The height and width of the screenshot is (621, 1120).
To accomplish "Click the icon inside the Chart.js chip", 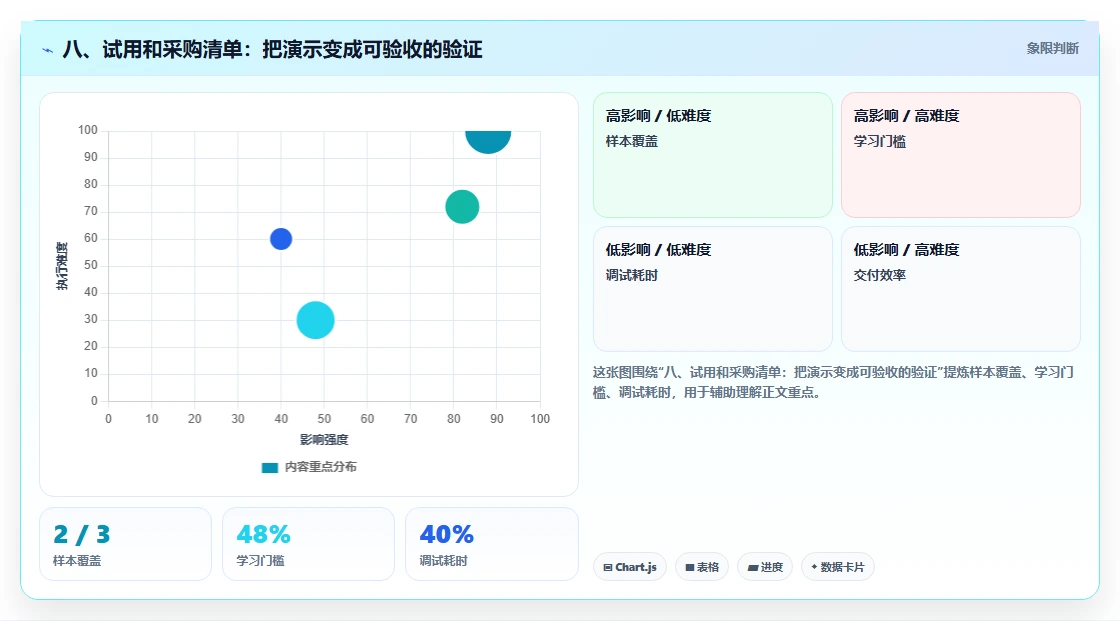I will coord(608,567).
